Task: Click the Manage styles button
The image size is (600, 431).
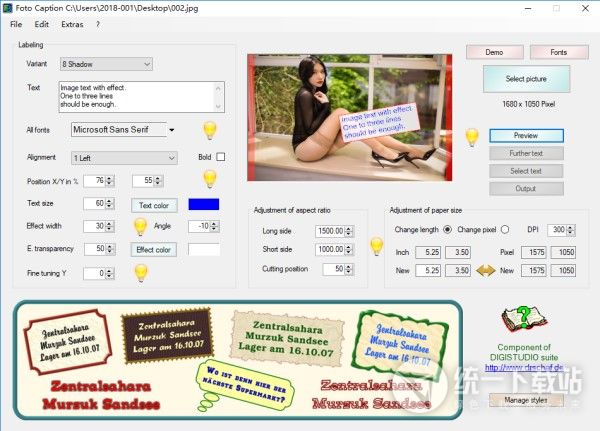Action: [x=526, y=400]
